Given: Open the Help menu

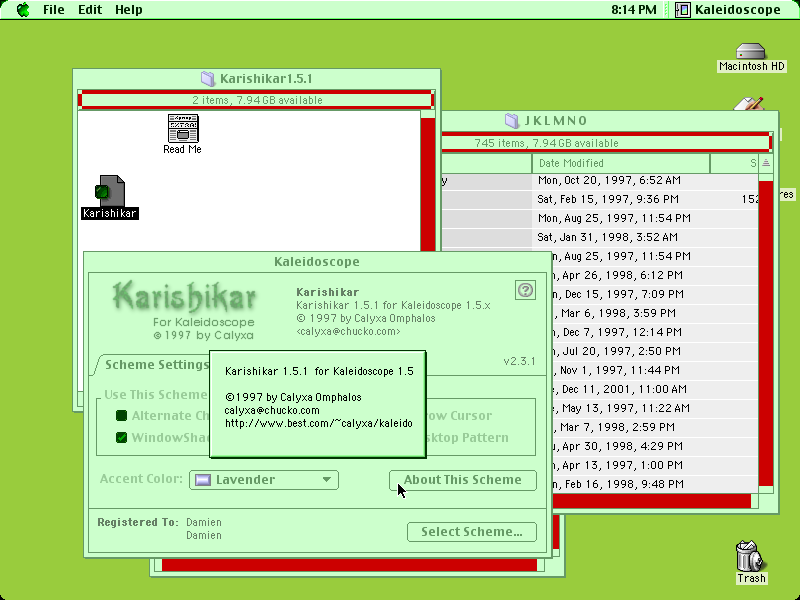Looking at the screenshot, I should point(129,10).
